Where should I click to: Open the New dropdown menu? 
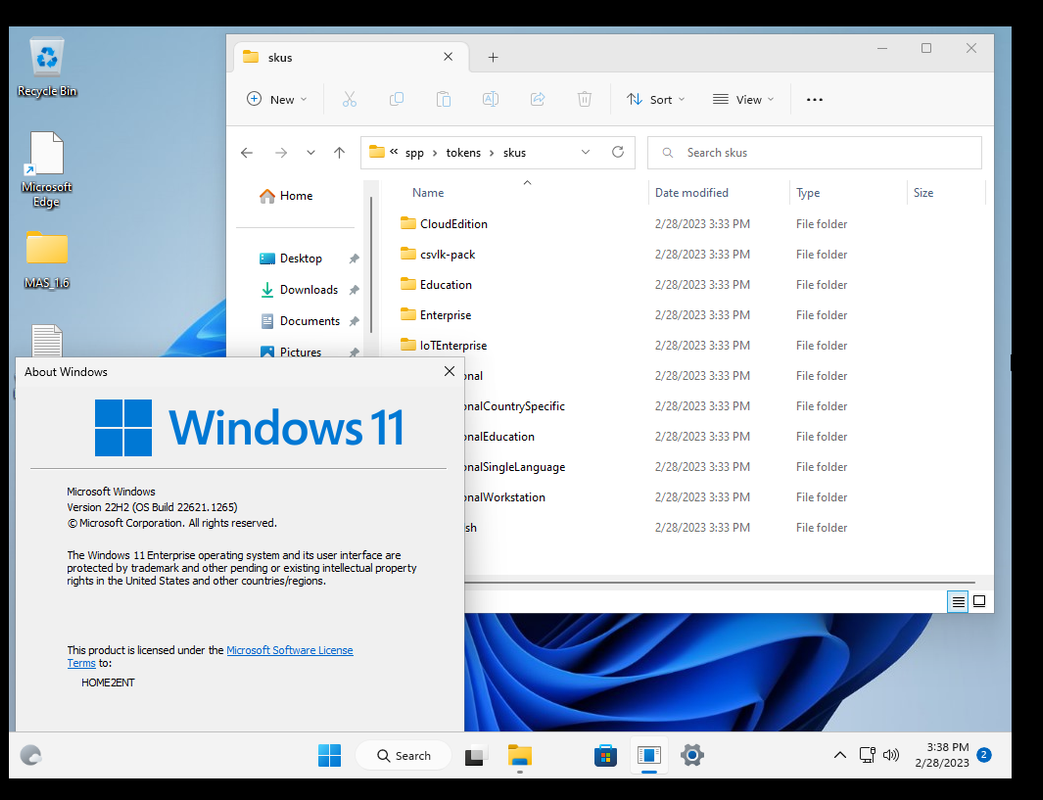[277, 100]
